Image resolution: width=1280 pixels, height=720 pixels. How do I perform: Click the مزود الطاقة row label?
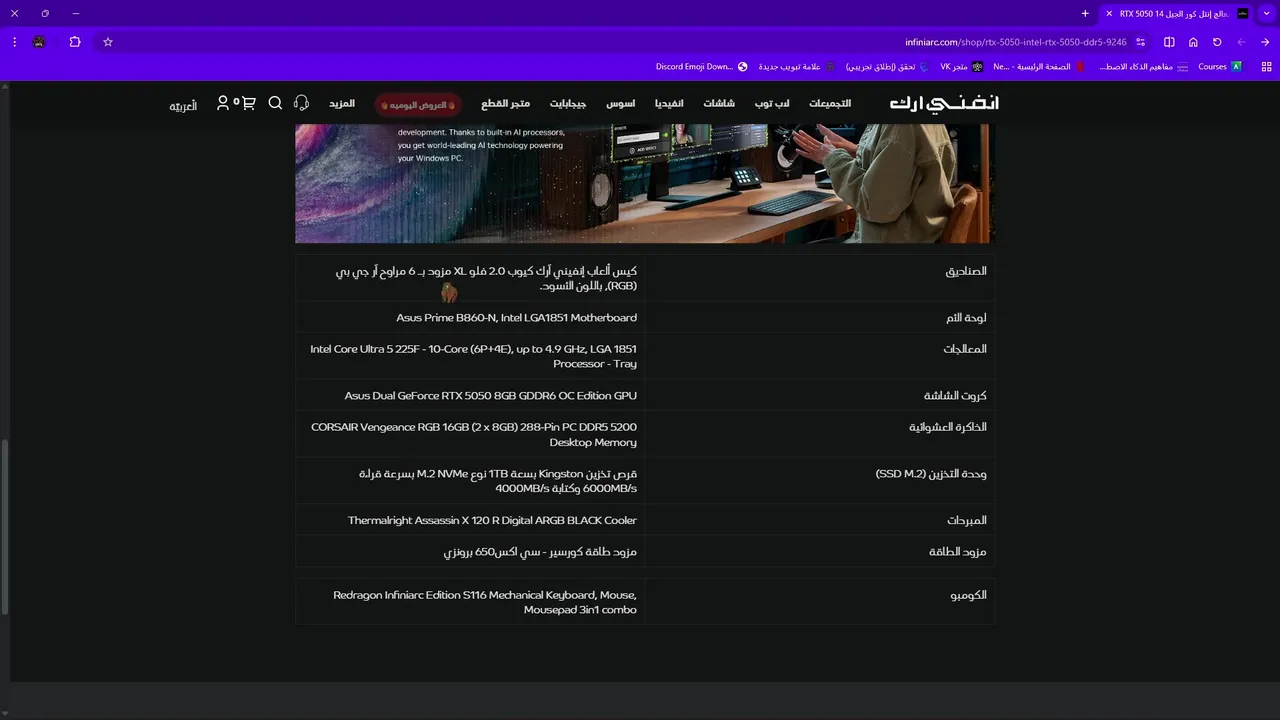click(x=958, y=552)
